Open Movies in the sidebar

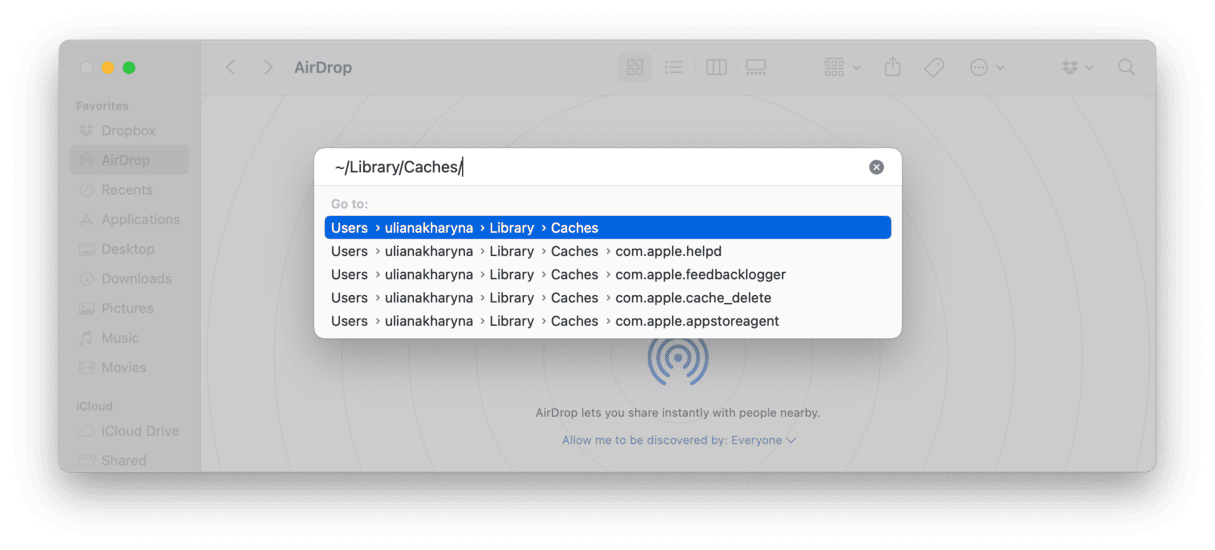128,368
